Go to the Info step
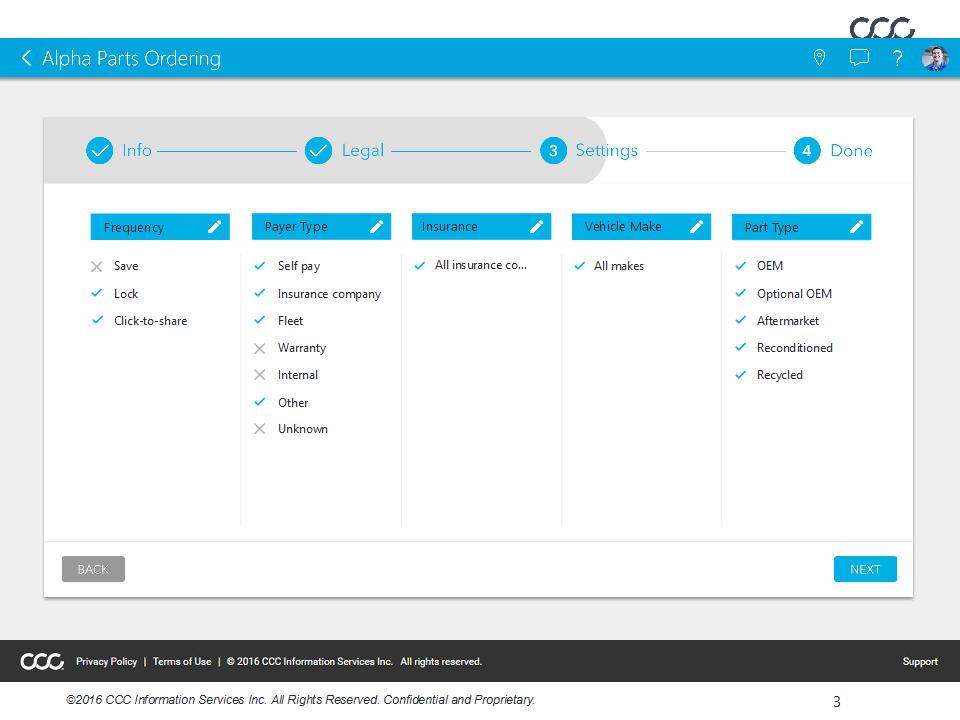This screenshot has width=960, height=720. pos(119,151)
